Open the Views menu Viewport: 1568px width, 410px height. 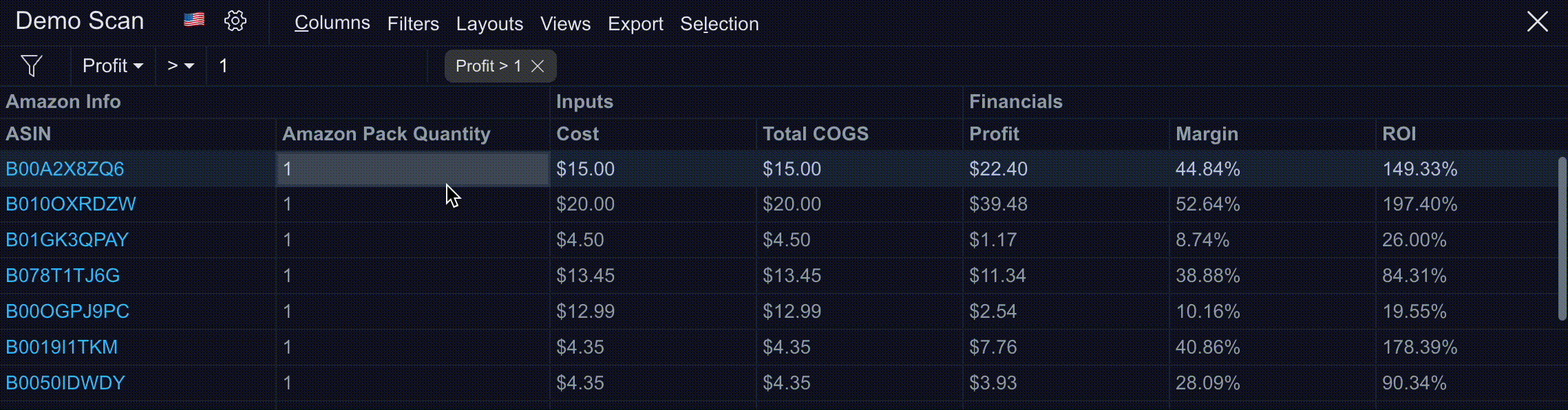tap(565, 24)
